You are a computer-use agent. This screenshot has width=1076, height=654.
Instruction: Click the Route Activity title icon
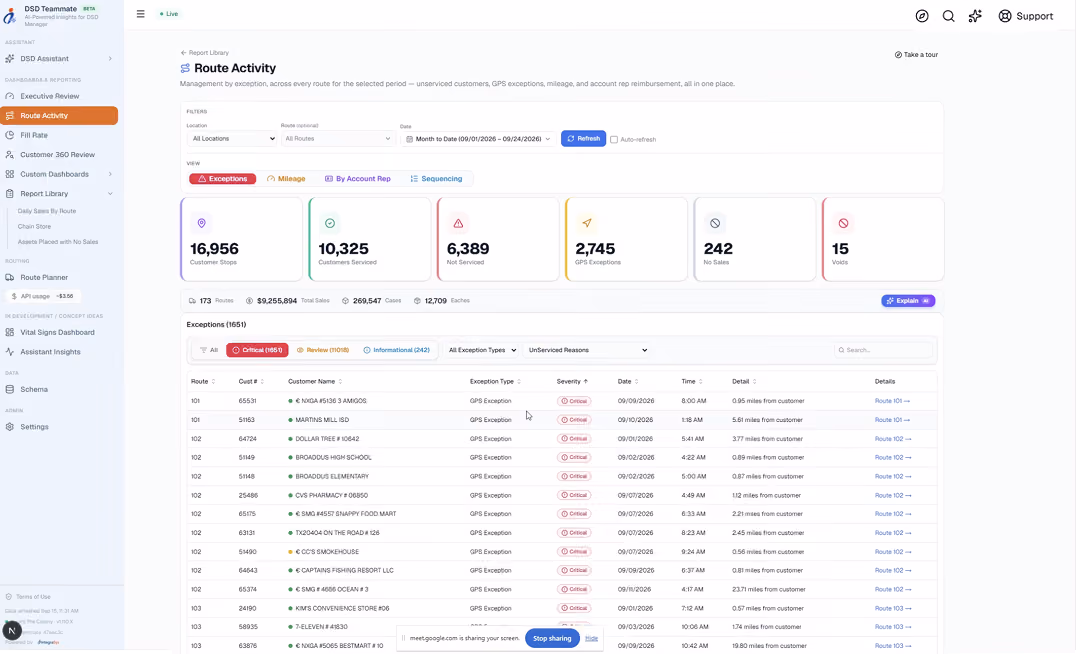point(185,68)
